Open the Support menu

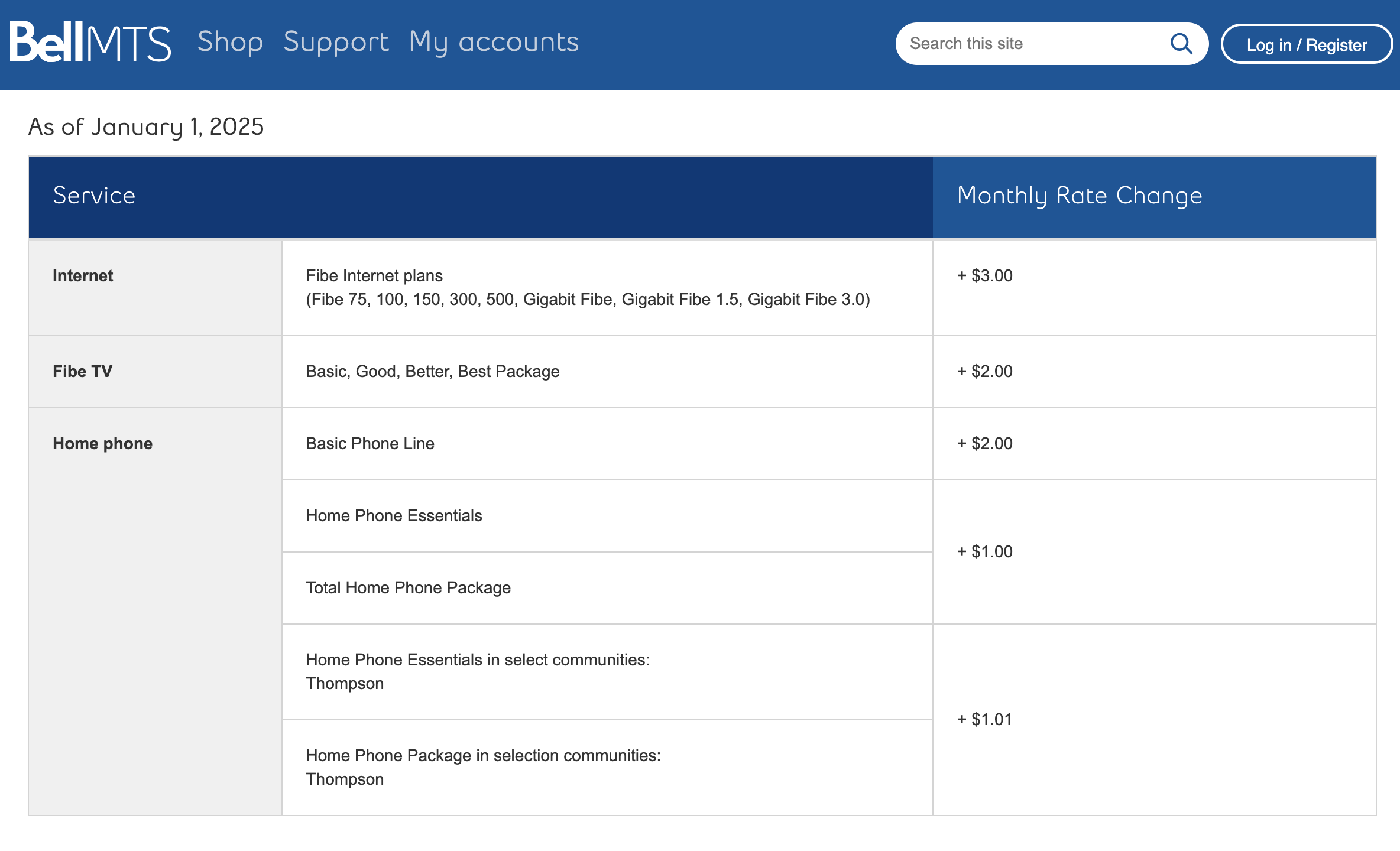click(x=336, y=42)
